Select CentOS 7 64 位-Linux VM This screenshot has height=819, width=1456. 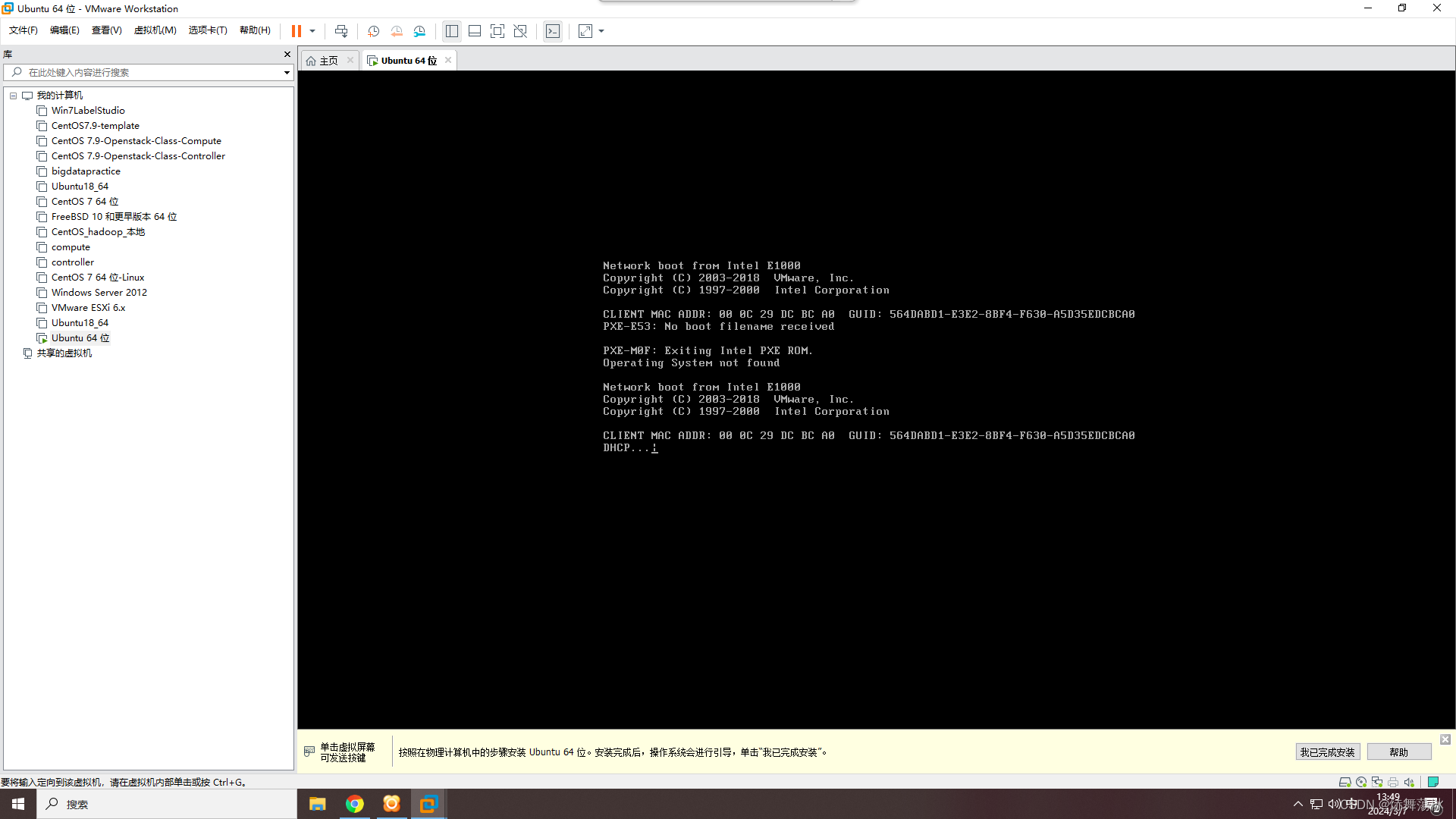pos(98,278)
